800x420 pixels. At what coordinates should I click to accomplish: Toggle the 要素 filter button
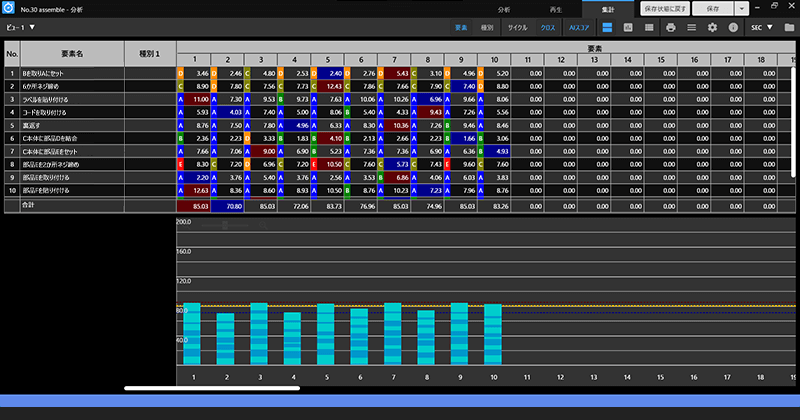[x=461, y=27]
